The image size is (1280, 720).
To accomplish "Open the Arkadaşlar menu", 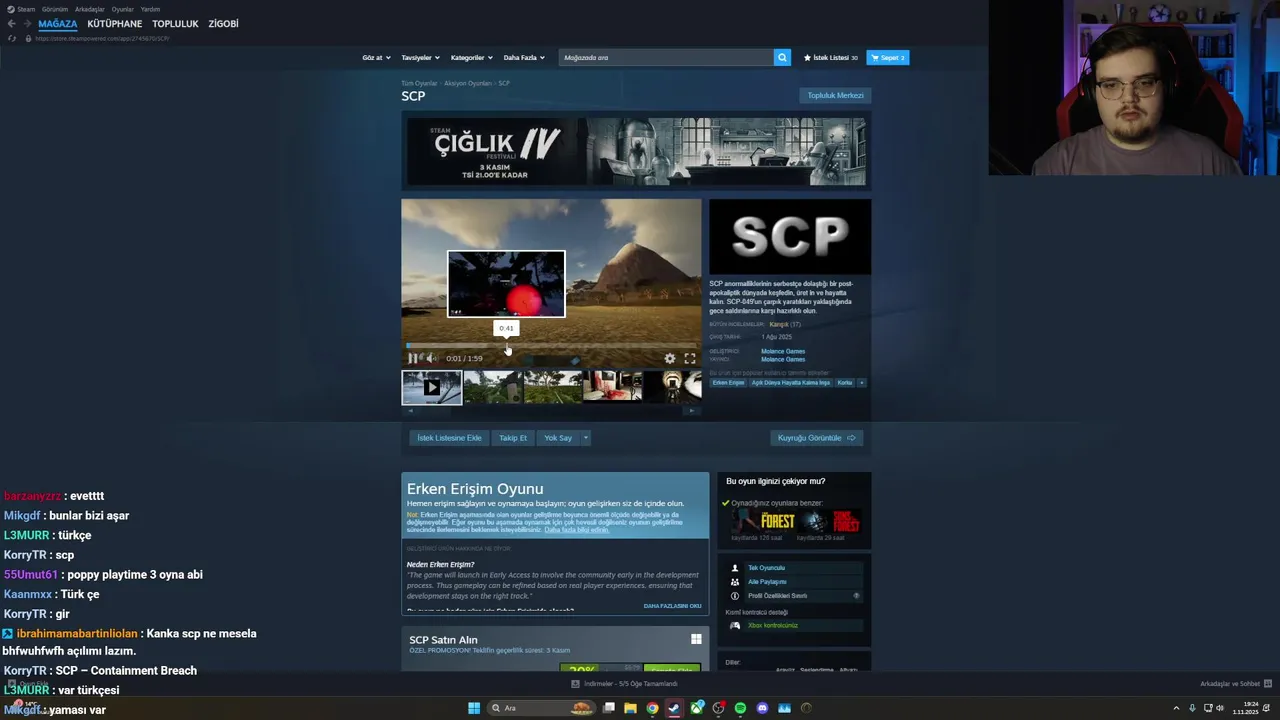I will (x=90, y=9).
